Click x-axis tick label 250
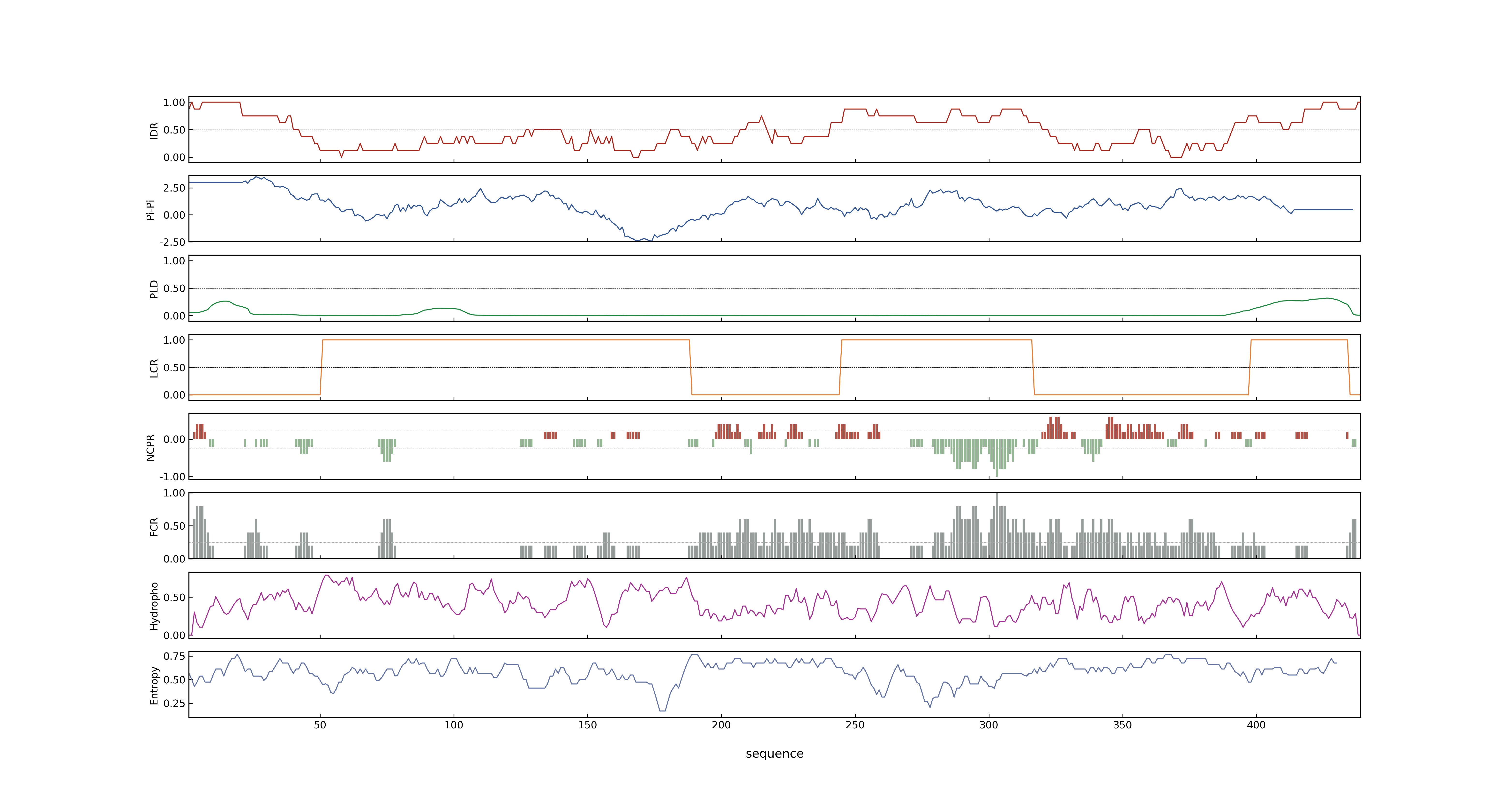The width and height of the screenshot is (1512, 806). point(855,725)
